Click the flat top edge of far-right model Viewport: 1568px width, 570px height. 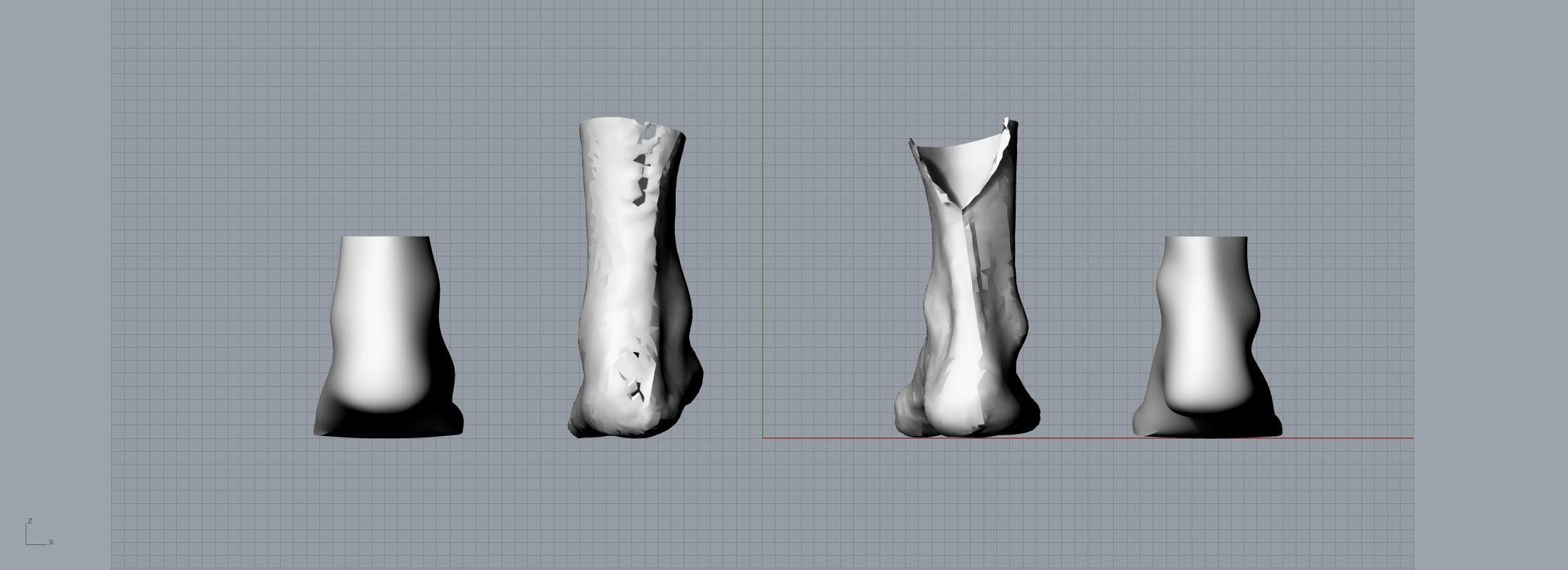pyautogui.click(x=1206, y=237)
